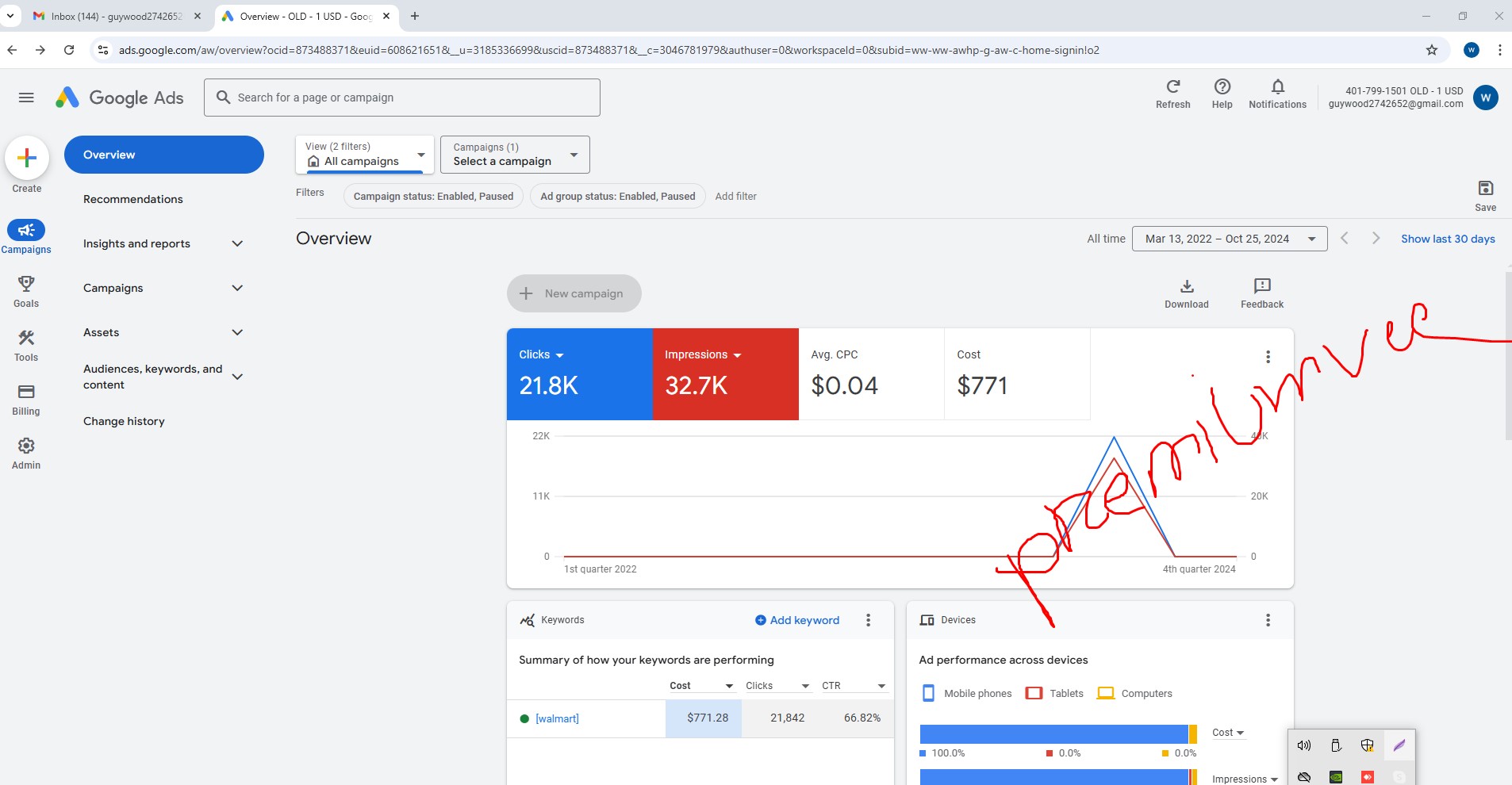Expand the Insights and reports section

point(163,243)
